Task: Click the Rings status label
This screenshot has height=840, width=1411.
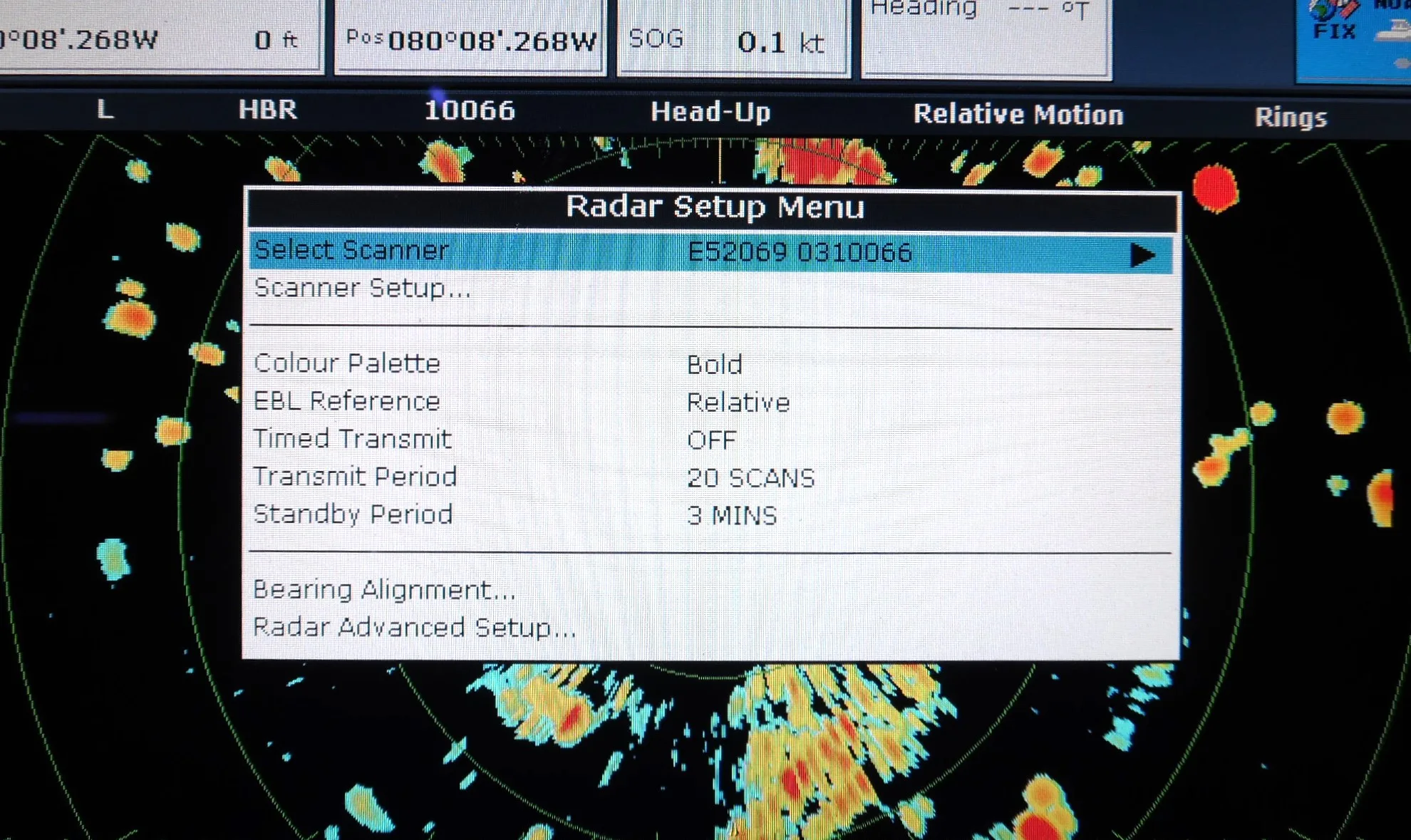Action: (1291, 118)
